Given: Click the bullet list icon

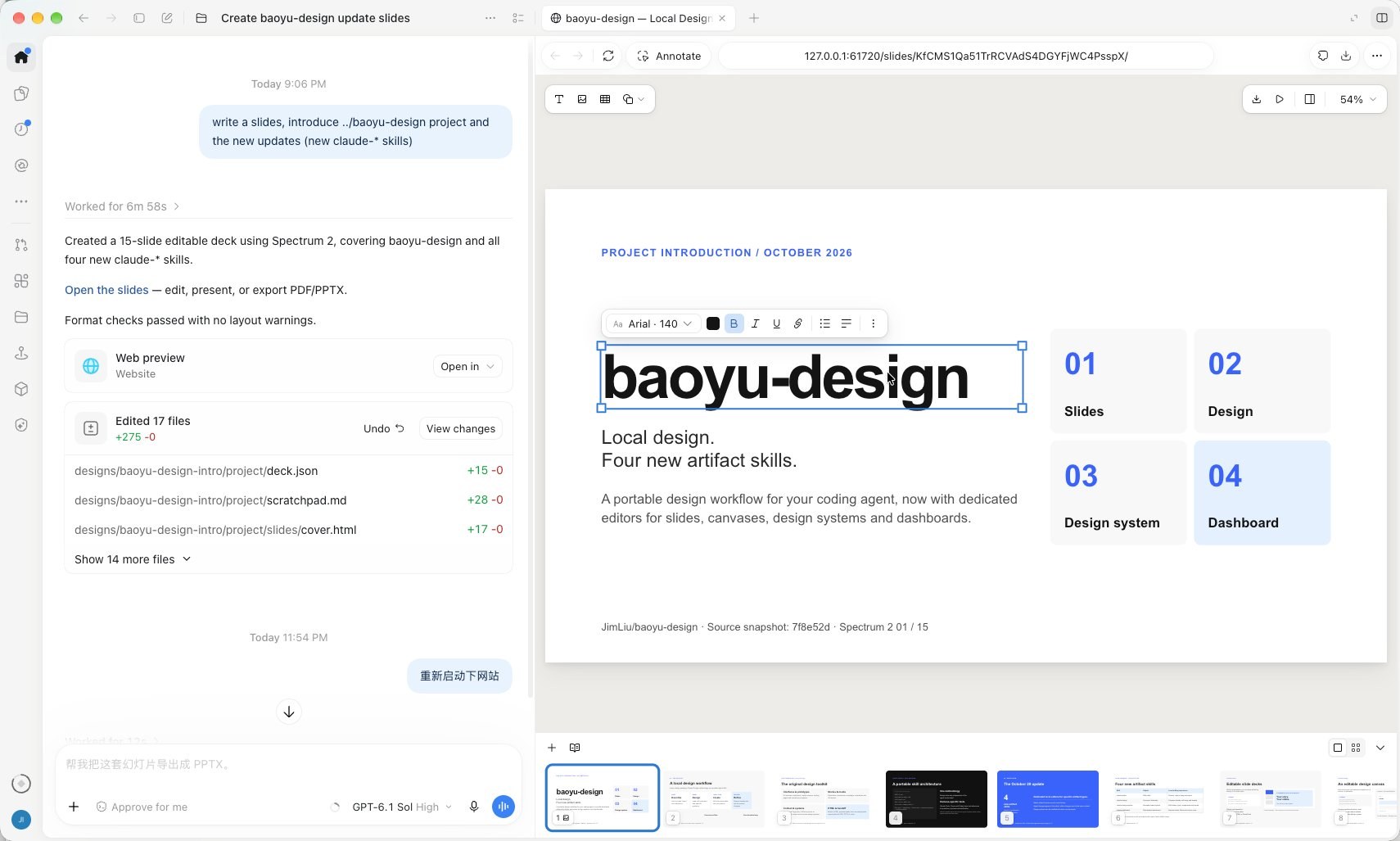Looking at the screenshot, I should [x=824, y=323].
